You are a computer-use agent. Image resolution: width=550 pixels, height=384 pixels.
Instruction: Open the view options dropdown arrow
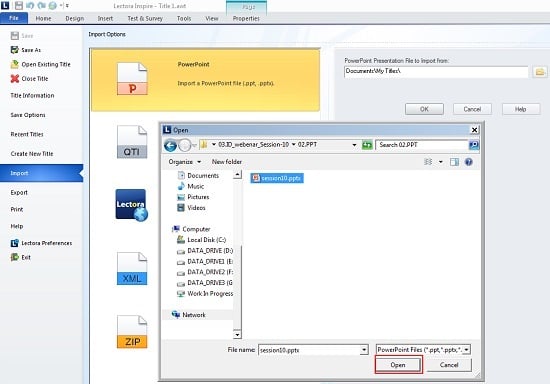click(441, 162)
